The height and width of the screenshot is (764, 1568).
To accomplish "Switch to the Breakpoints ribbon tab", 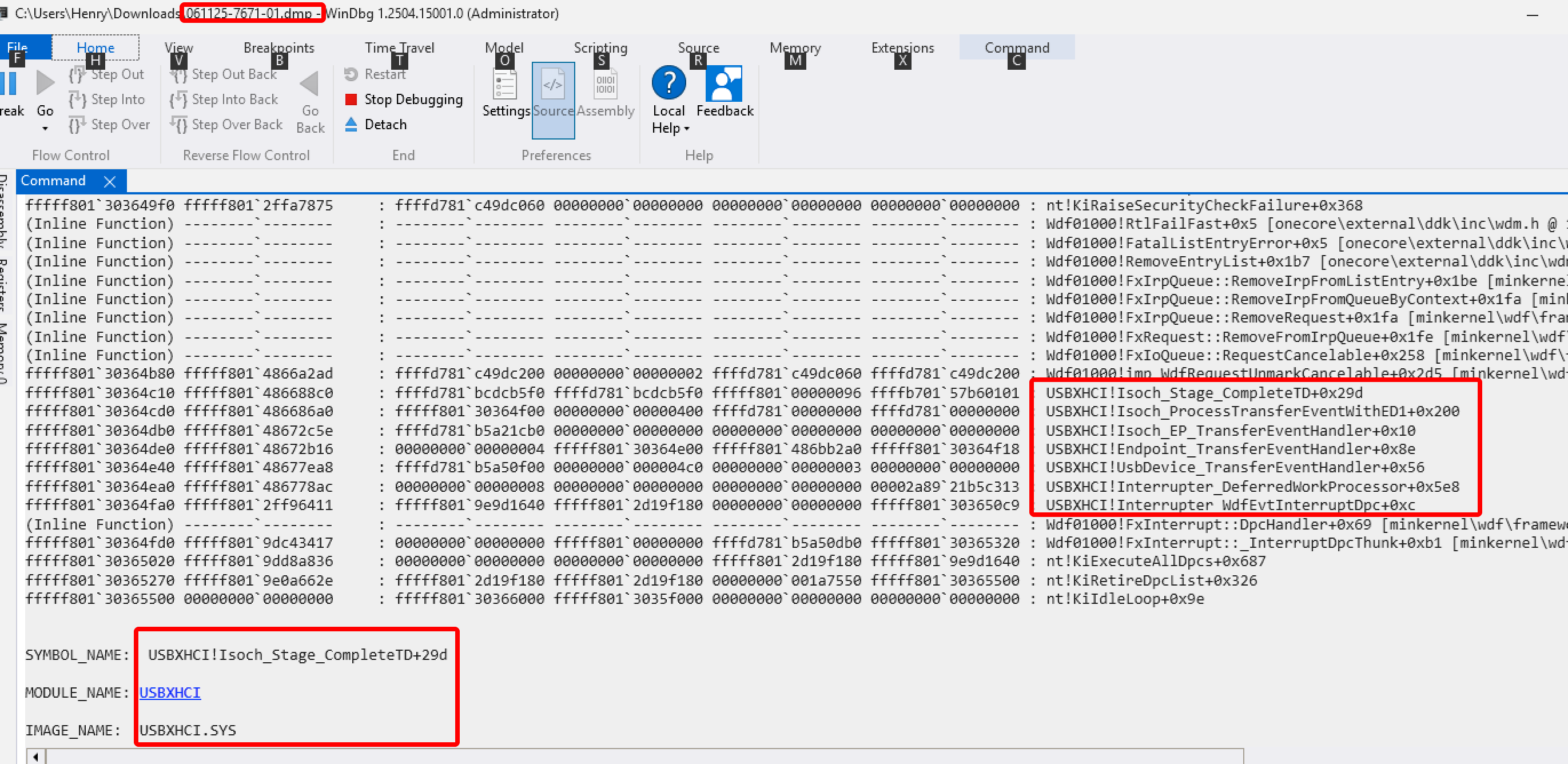I will click(x=279, y=47).
